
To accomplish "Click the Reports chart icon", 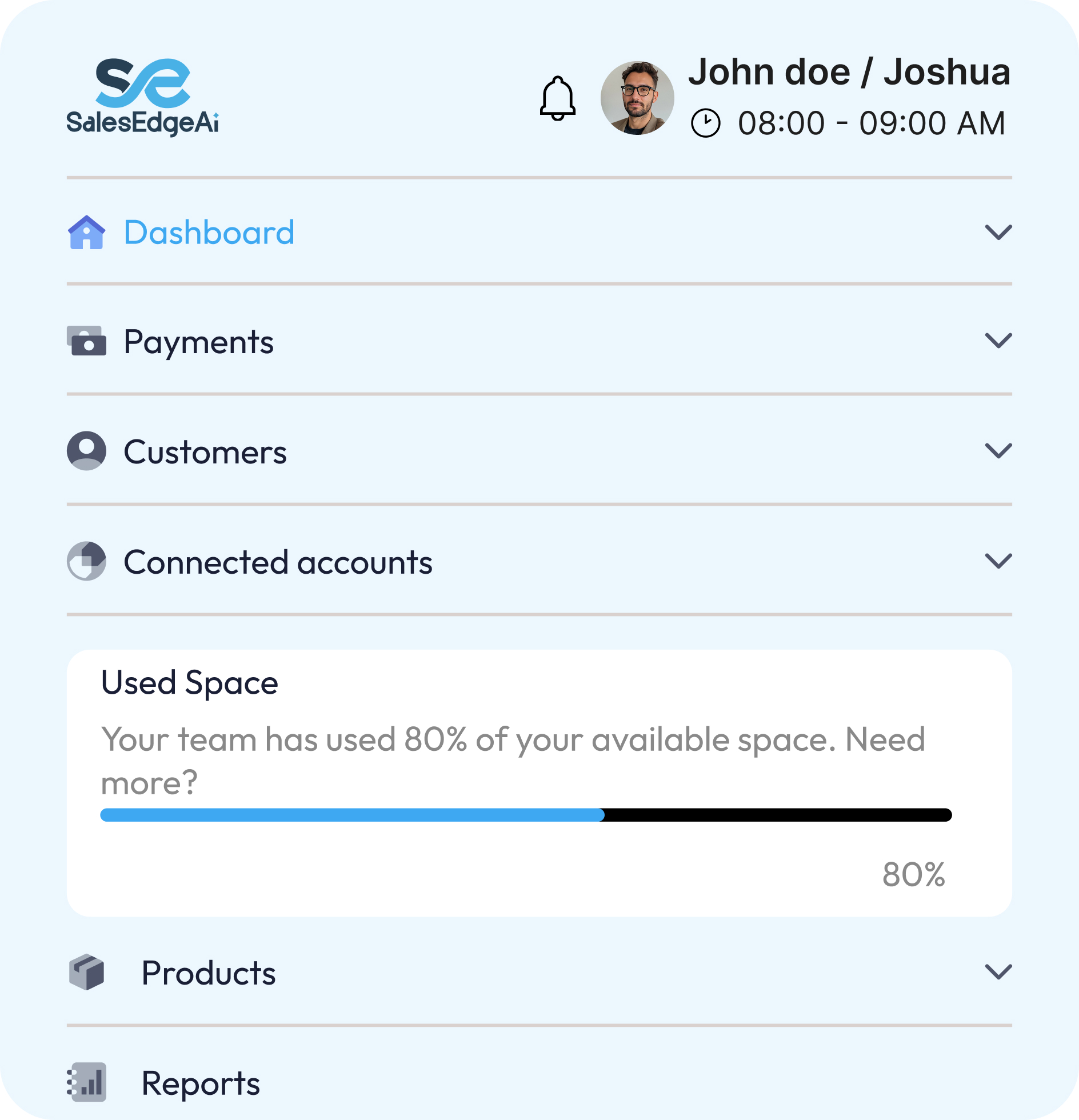I will pyautogui.click(x=86, y=1082).
